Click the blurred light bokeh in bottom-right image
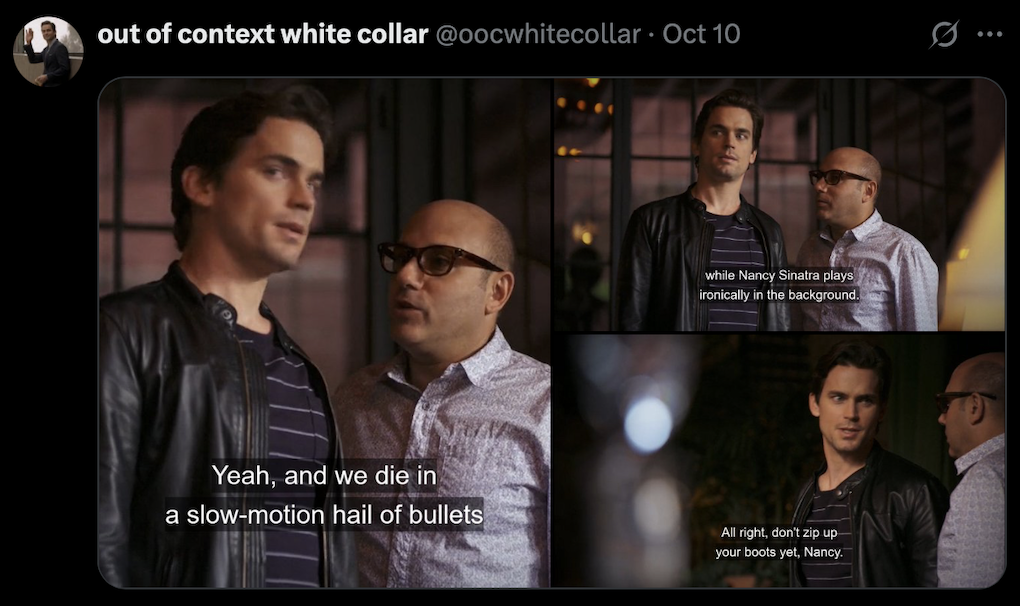Image resolution: width=1020 pixels, height=606 pixels. (x=648, y=425)
